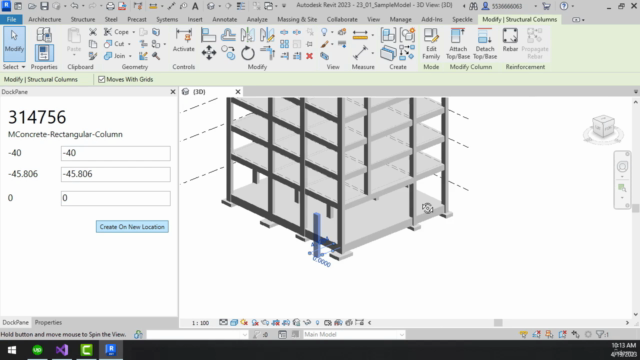Toggle Select Underlay Elements icon
The width and height of the screenshot is (640, 360).
537,334
